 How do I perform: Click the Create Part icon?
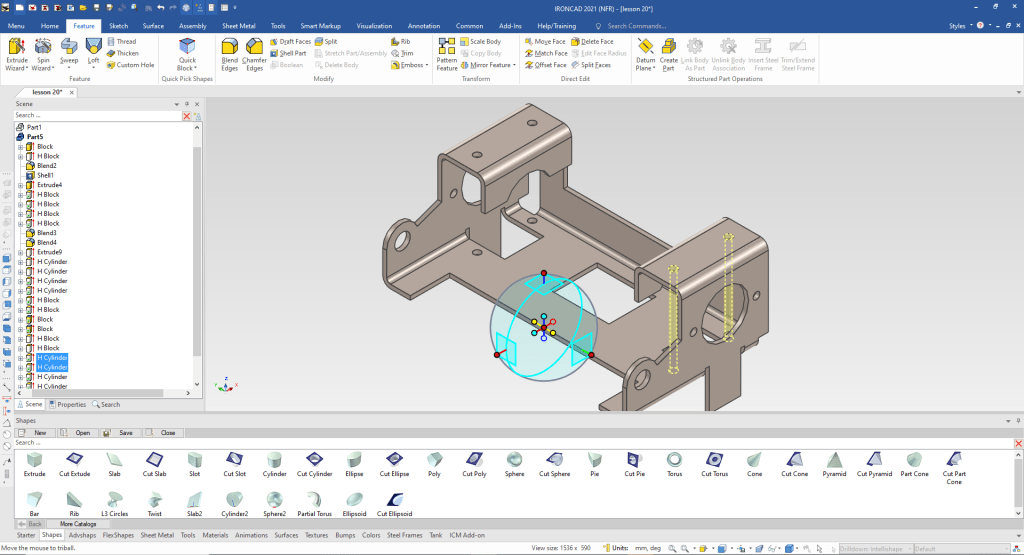(x=669, y=52)
